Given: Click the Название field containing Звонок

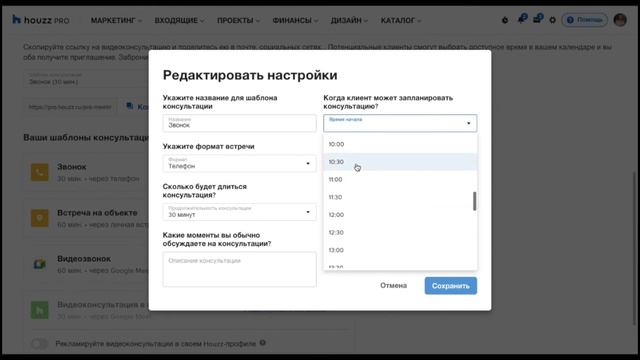Looking at the screenshot, I should (239, 123).
